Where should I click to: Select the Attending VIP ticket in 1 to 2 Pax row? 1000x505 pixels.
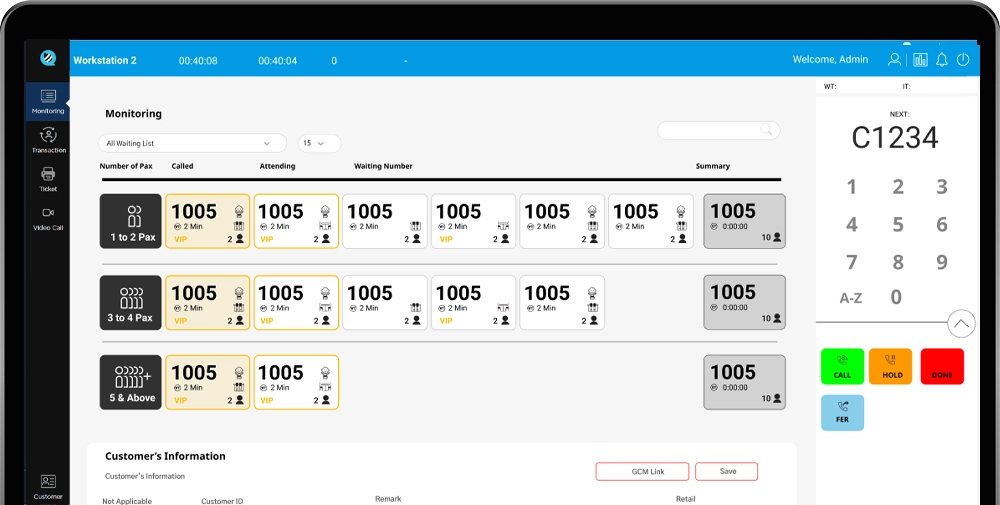(296, 221)
